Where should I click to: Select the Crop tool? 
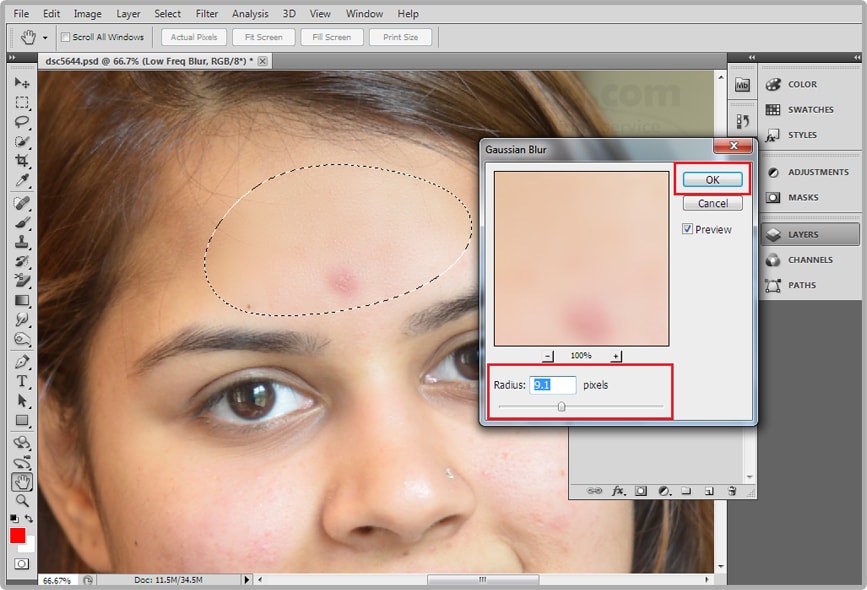click(22, 158)
